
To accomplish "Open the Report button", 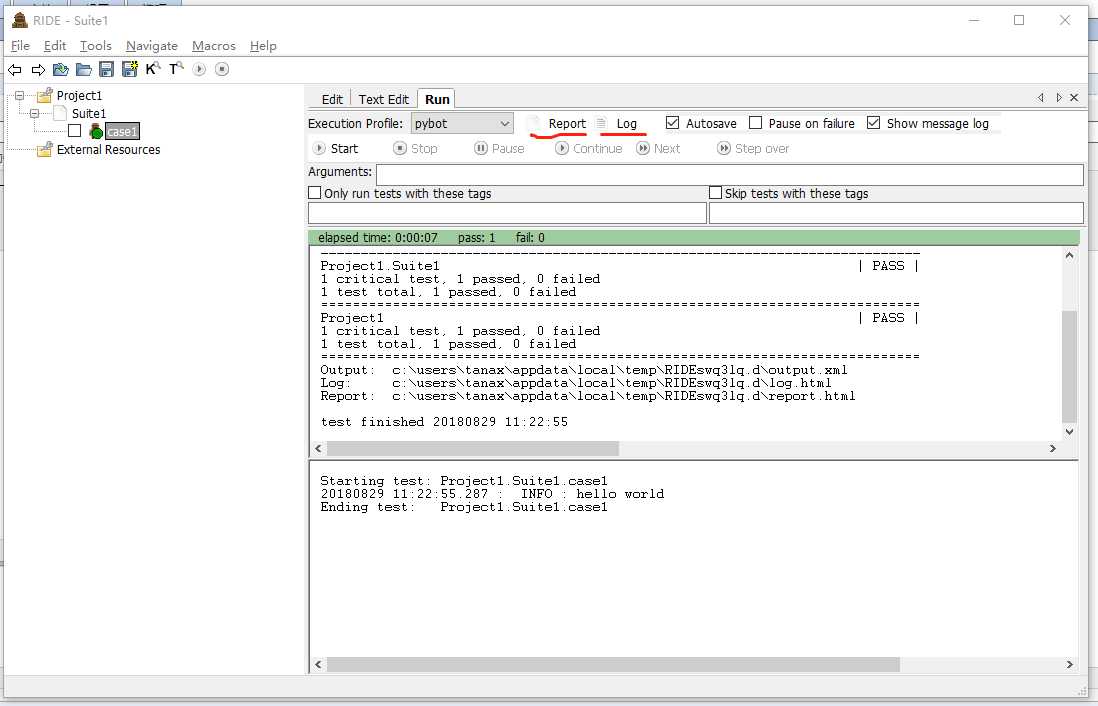I will point(558,123).
